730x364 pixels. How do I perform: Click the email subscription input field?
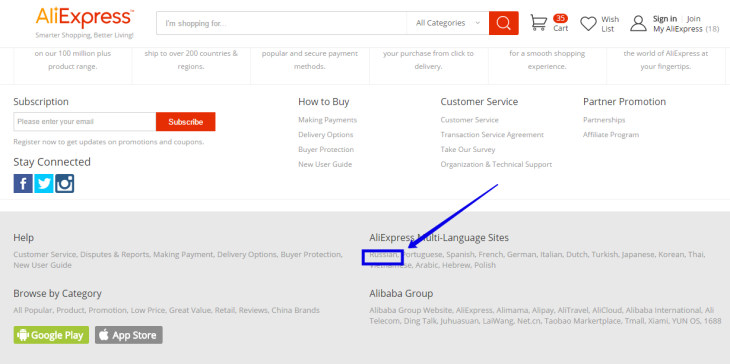(x=85, y=121)
